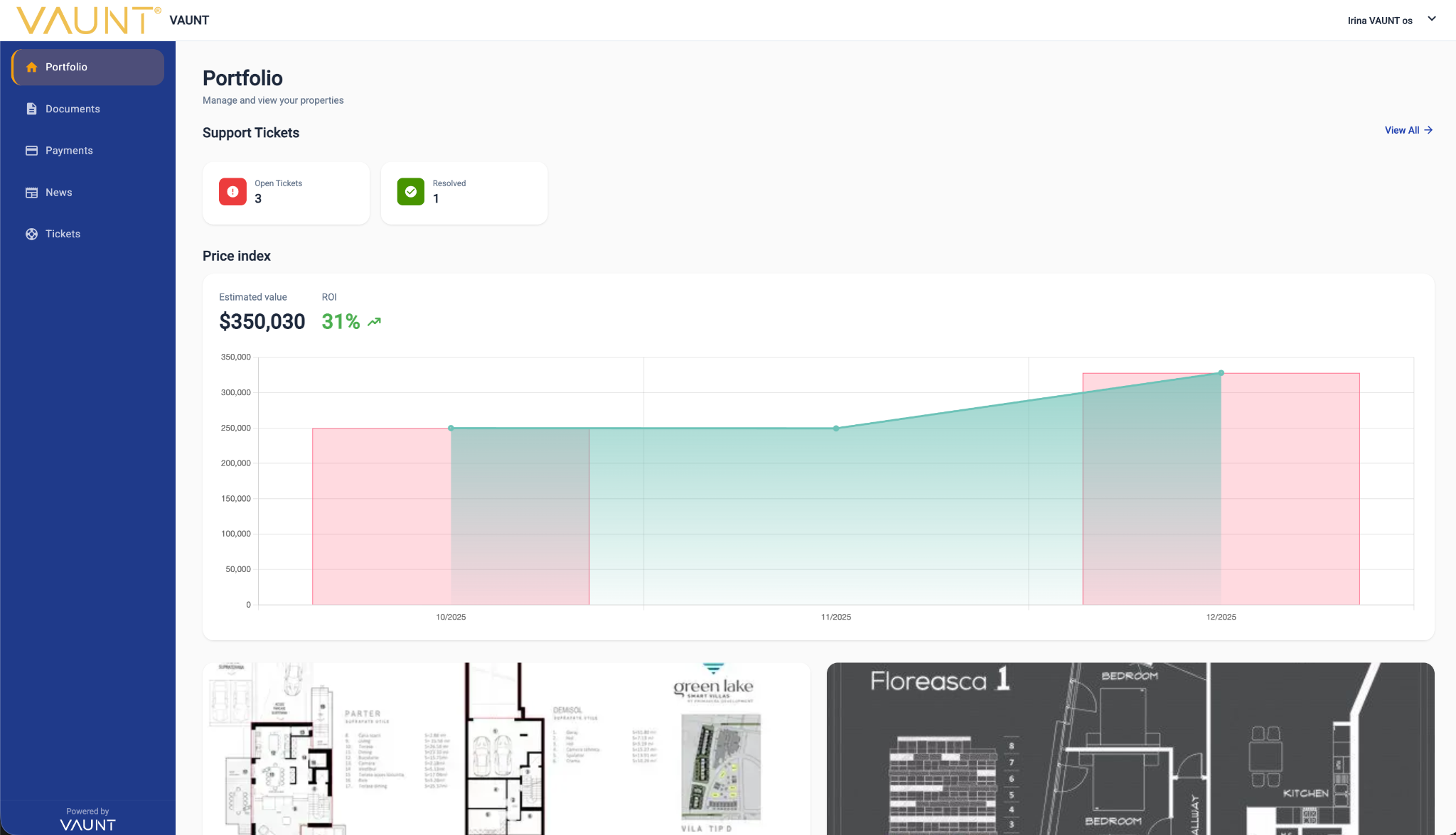The width and height of the screenshot is (1456, 835).
Task: Click the ROI upward trend arrow icon
Action: (x=374, y=322)
